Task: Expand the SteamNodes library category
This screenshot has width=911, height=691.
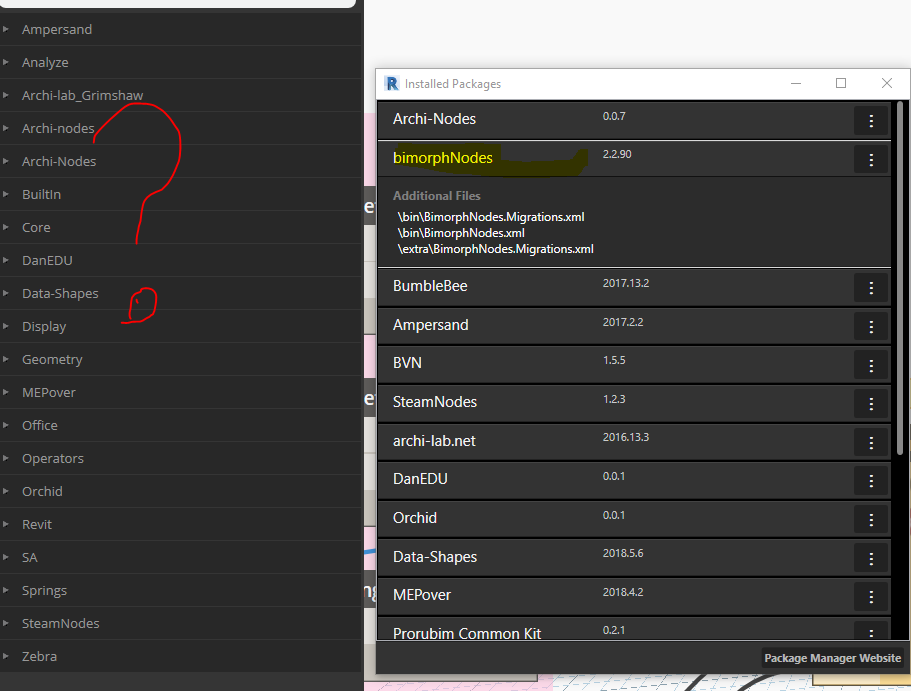Action: click(5, 623)
